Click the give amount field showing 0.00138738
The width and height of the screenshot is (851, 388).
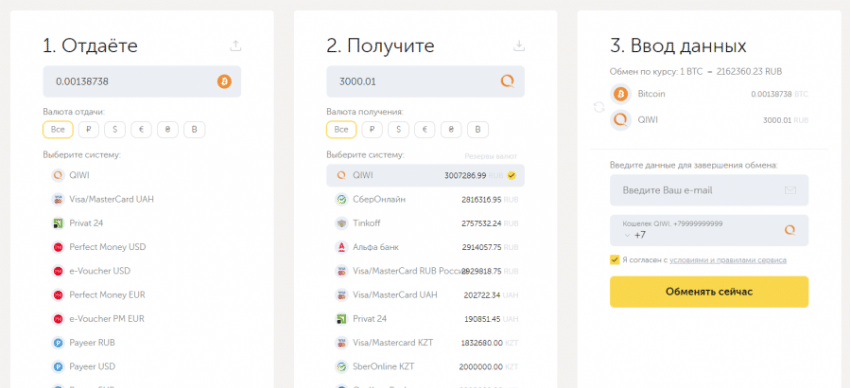click(x=142, y=81)
